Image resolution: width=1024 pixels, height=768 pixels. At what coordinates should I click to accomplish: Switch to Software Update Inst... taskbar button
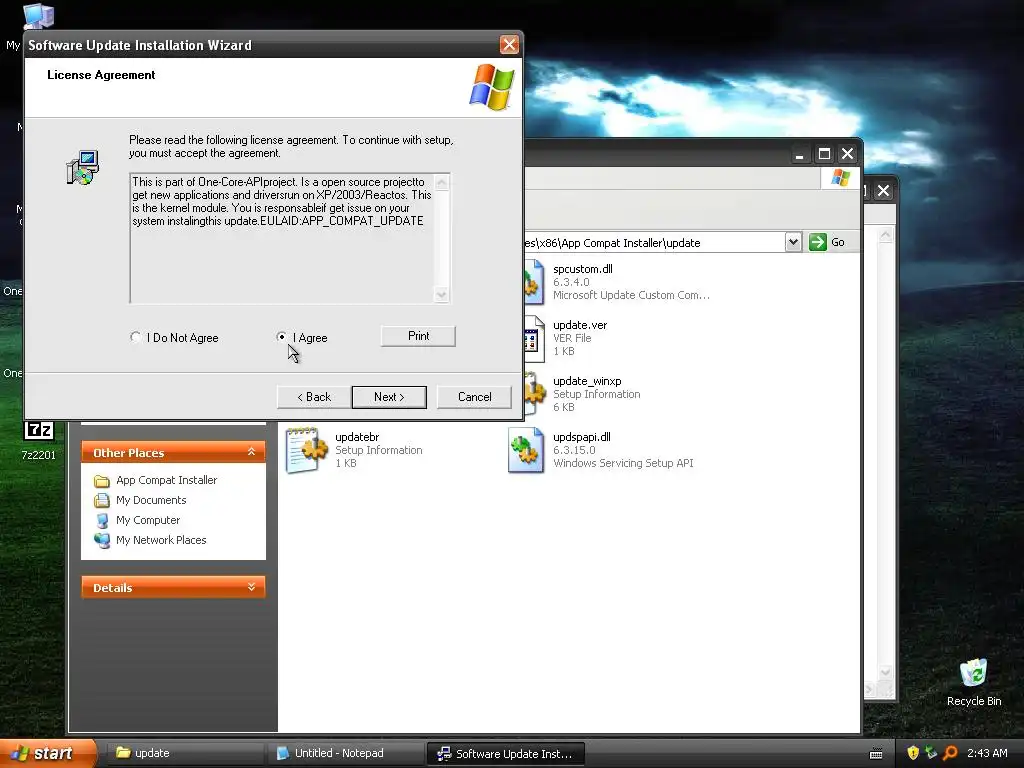coord(505,754)
